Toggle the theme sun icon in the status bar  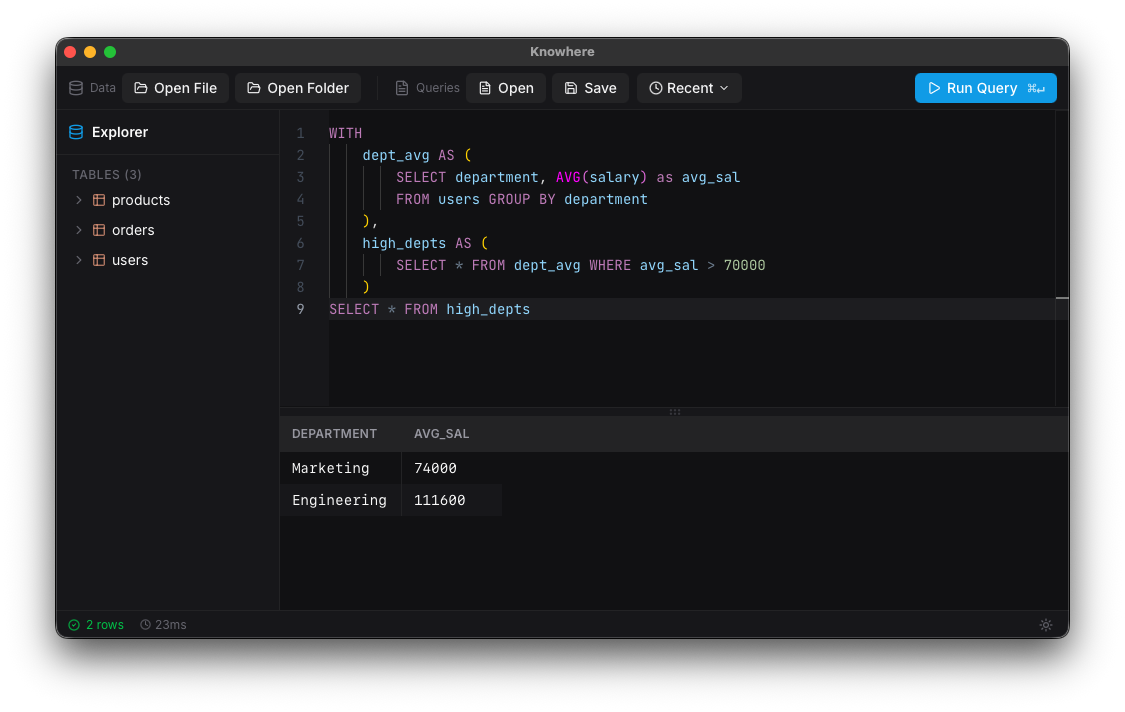(x=1046, y=624)
